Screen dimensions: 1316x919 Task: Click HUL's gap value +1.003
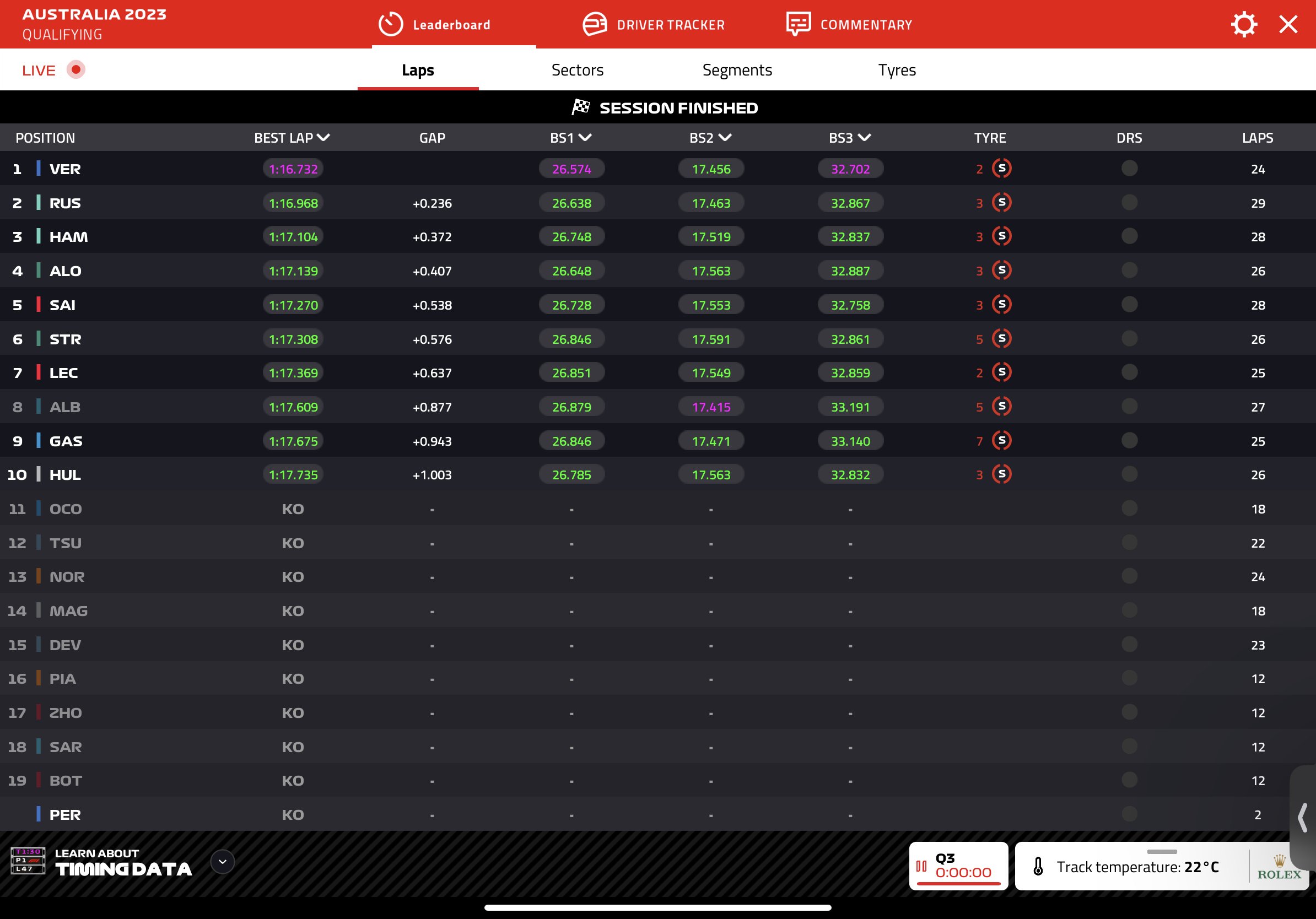click(432, 475)
